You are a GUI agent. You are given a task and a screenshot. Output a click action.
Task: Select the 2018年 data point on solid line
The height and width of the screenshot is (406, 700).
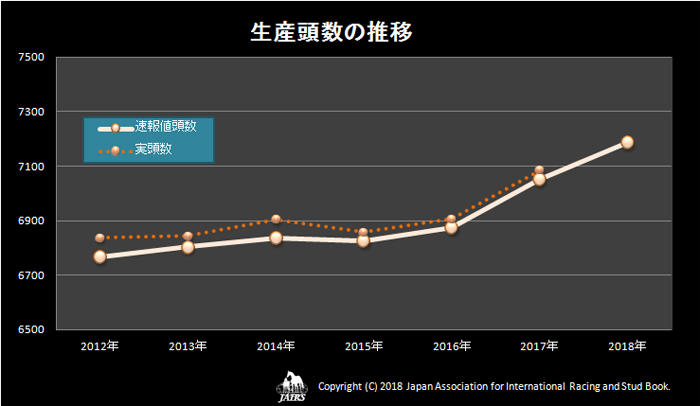[627, 142]
